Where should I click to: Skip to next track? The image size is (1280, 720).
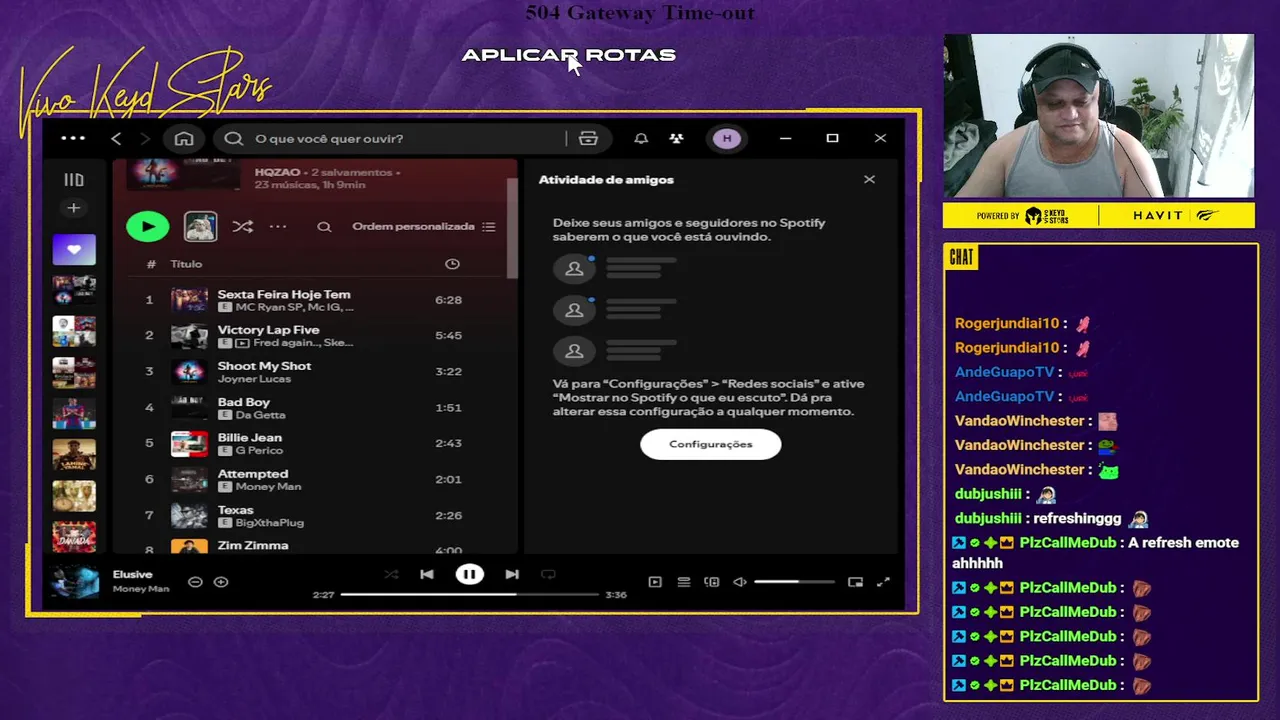pos(512,574)
